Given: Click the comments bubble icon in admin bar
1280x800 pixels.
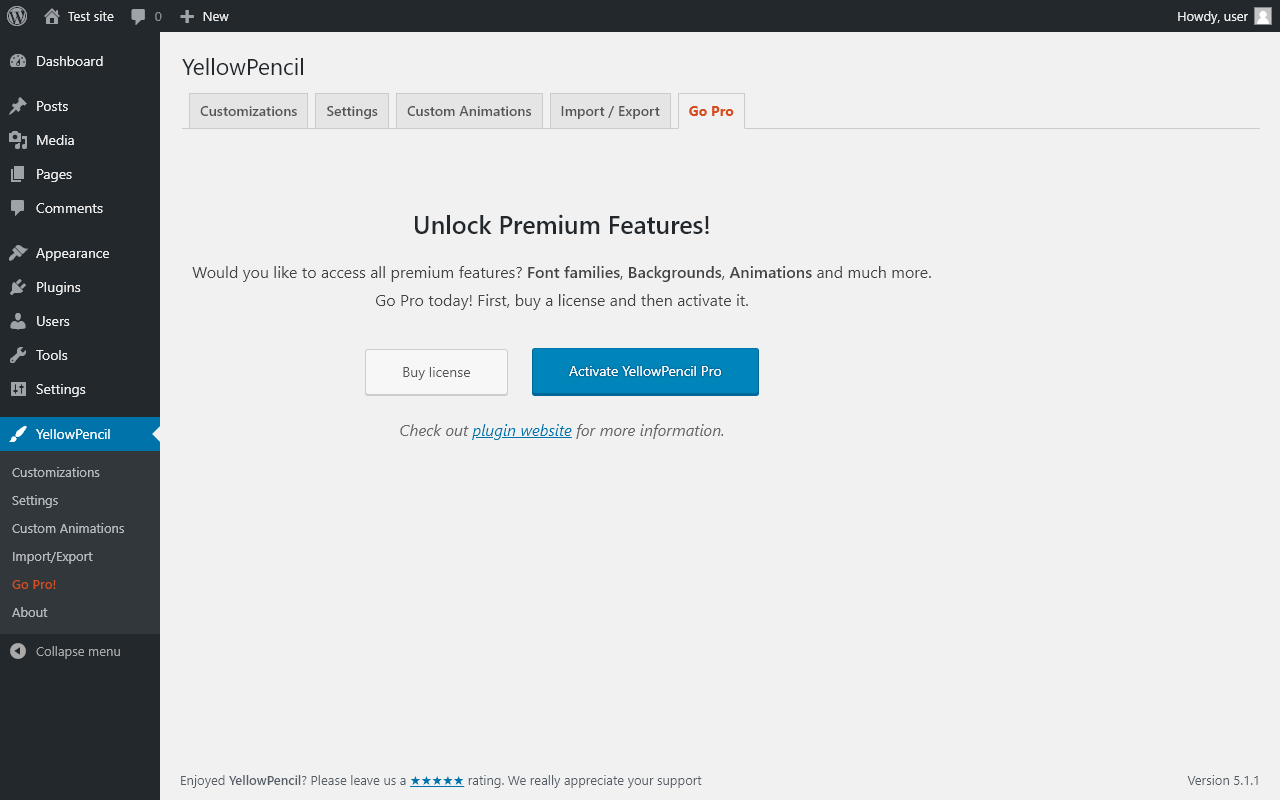Looking at the screenshot, I should (x=139, y=16).
